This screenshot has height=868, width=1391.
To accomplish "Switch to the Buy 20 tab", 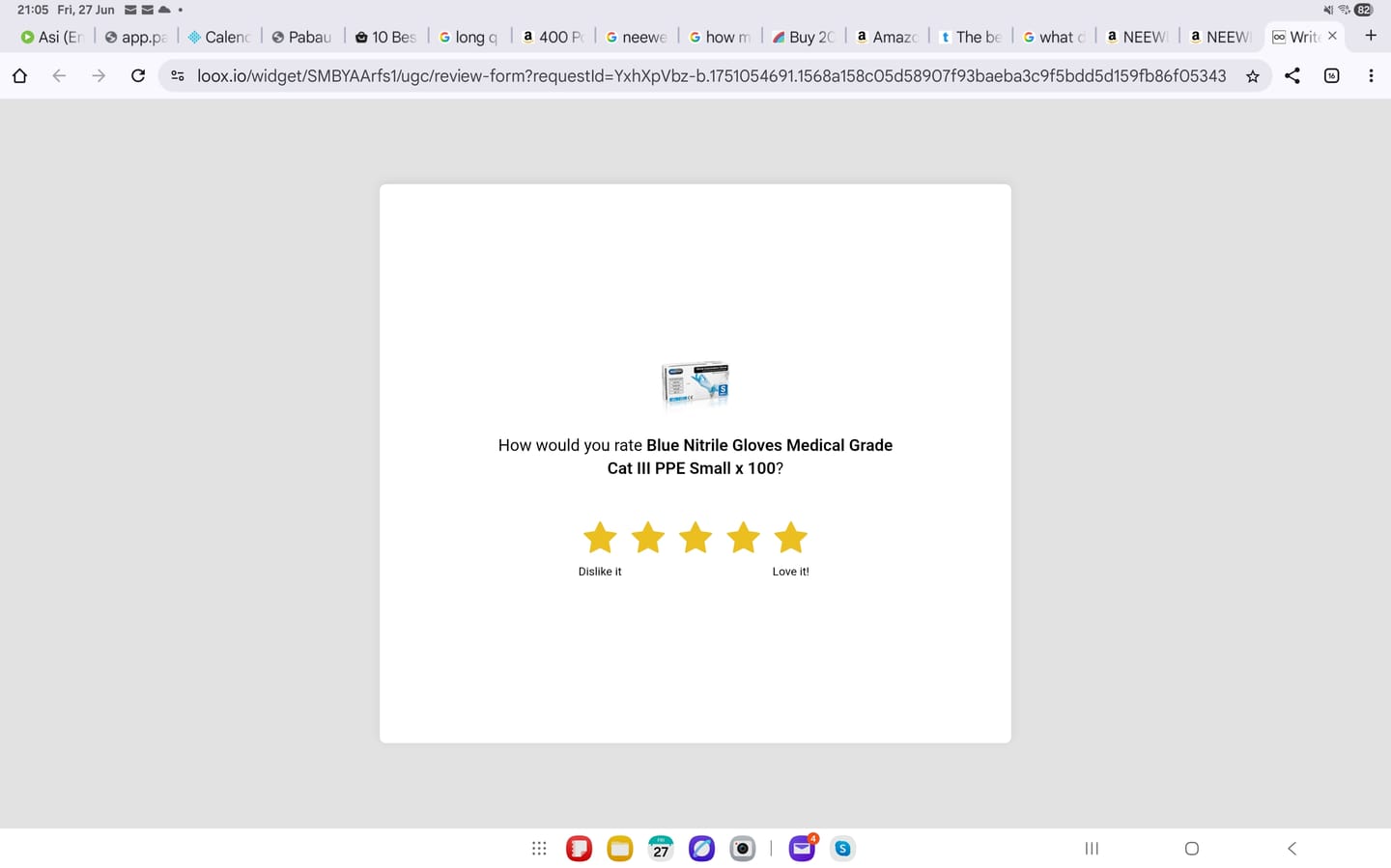I will [804, 37].
